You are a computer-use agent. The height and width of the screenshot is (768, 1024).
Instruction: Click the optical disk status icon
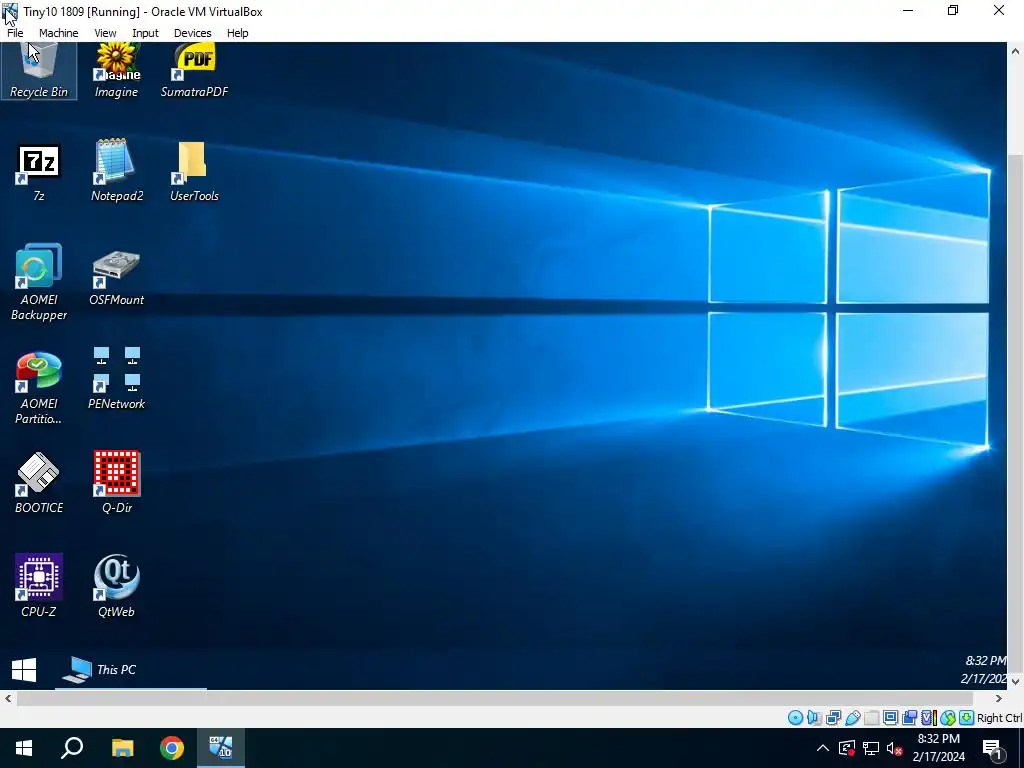pos(795,718)
